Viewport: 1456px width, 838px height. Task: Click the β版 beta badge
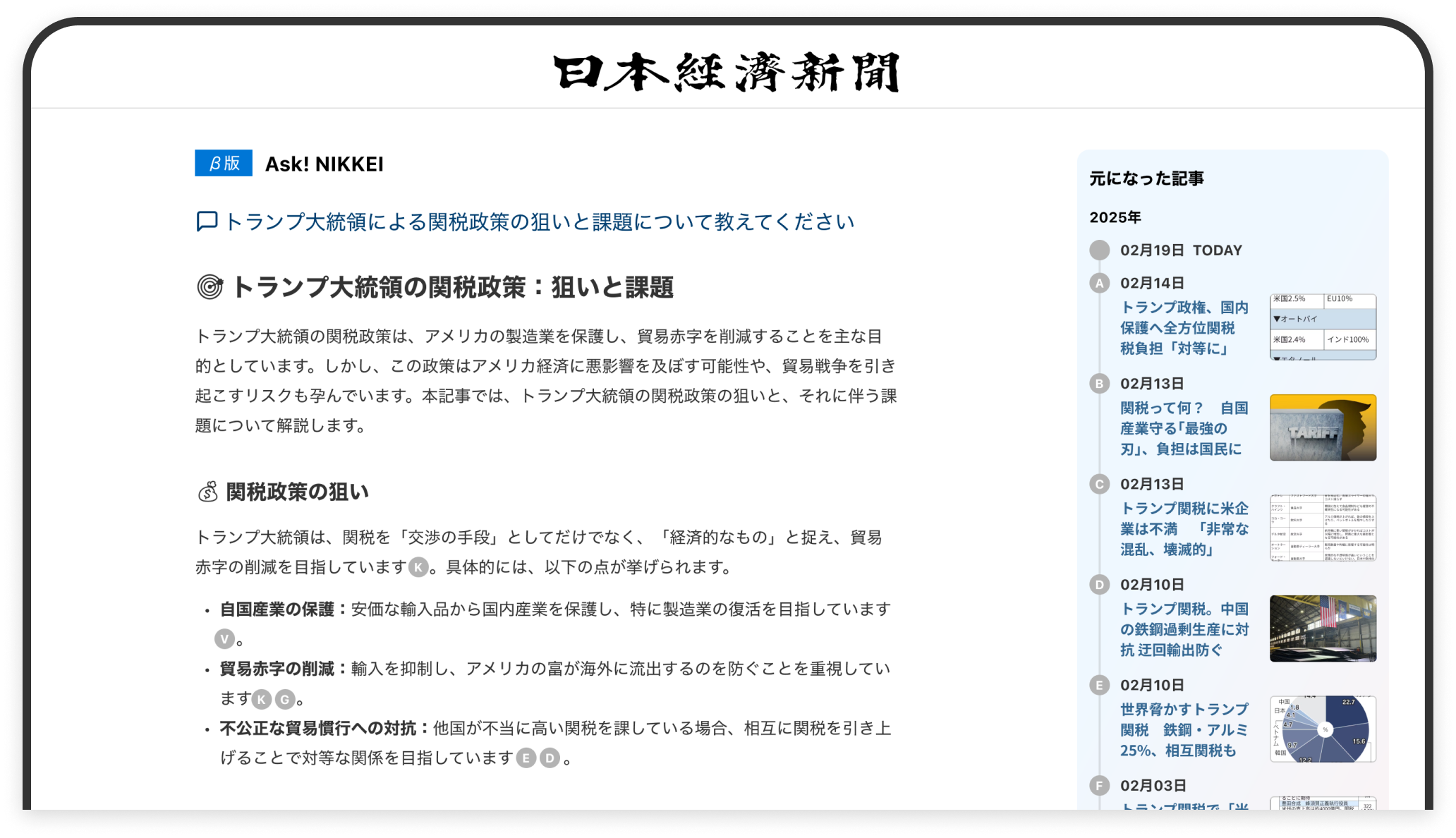[x=224, y=163]
